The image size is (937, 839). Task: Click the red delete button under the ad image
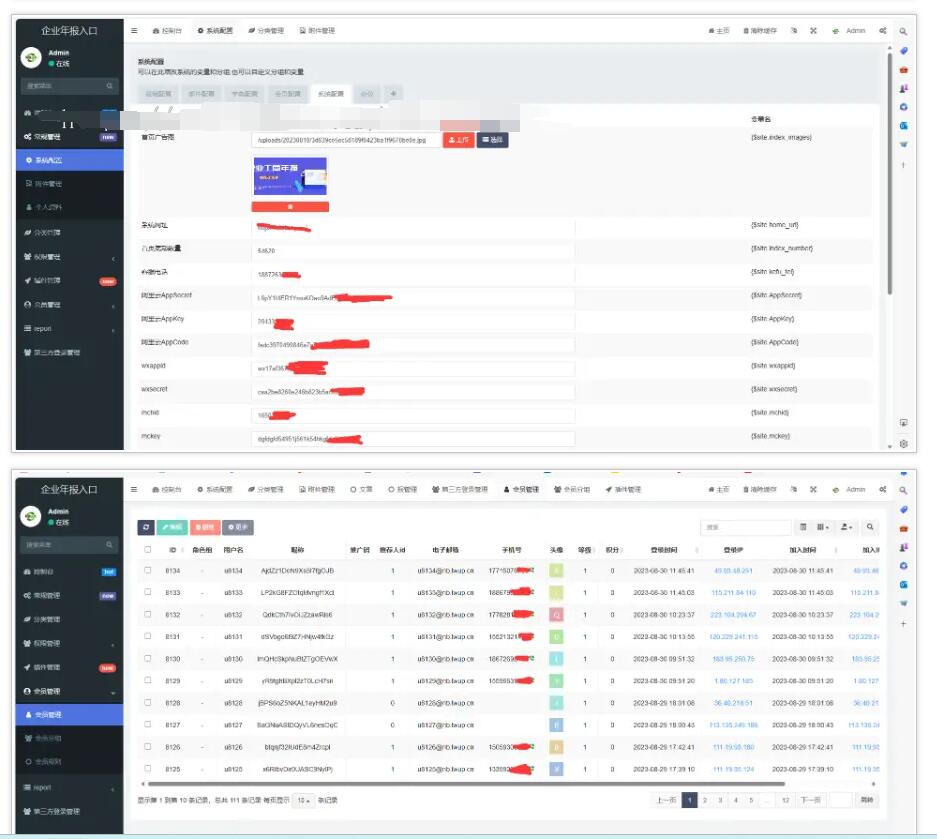290,207
